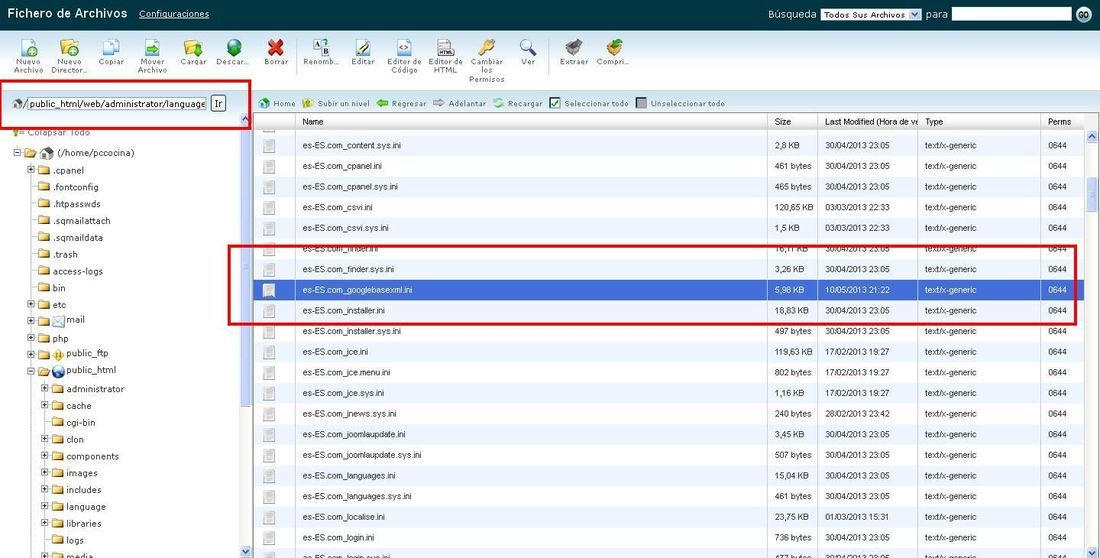
Task: Click Subir un nivel
Action: (x=336, y=103)
